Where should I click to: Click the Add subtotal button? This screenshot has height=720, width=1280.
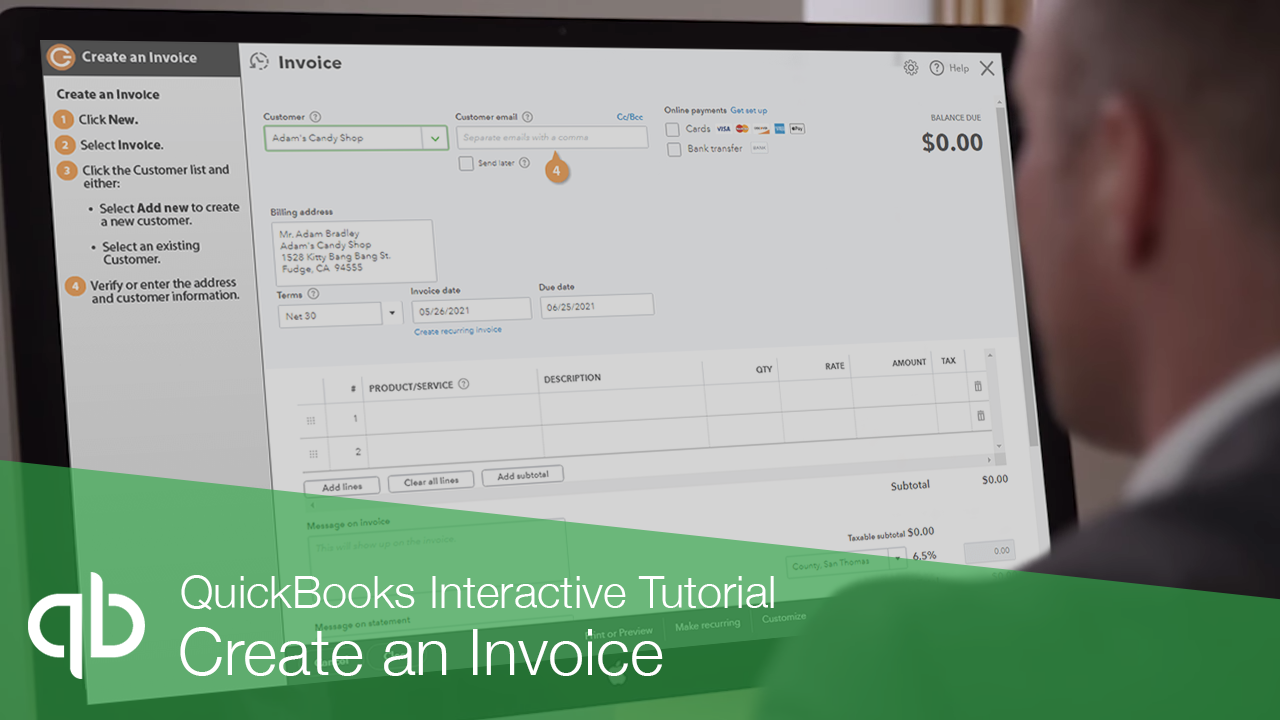522,475
